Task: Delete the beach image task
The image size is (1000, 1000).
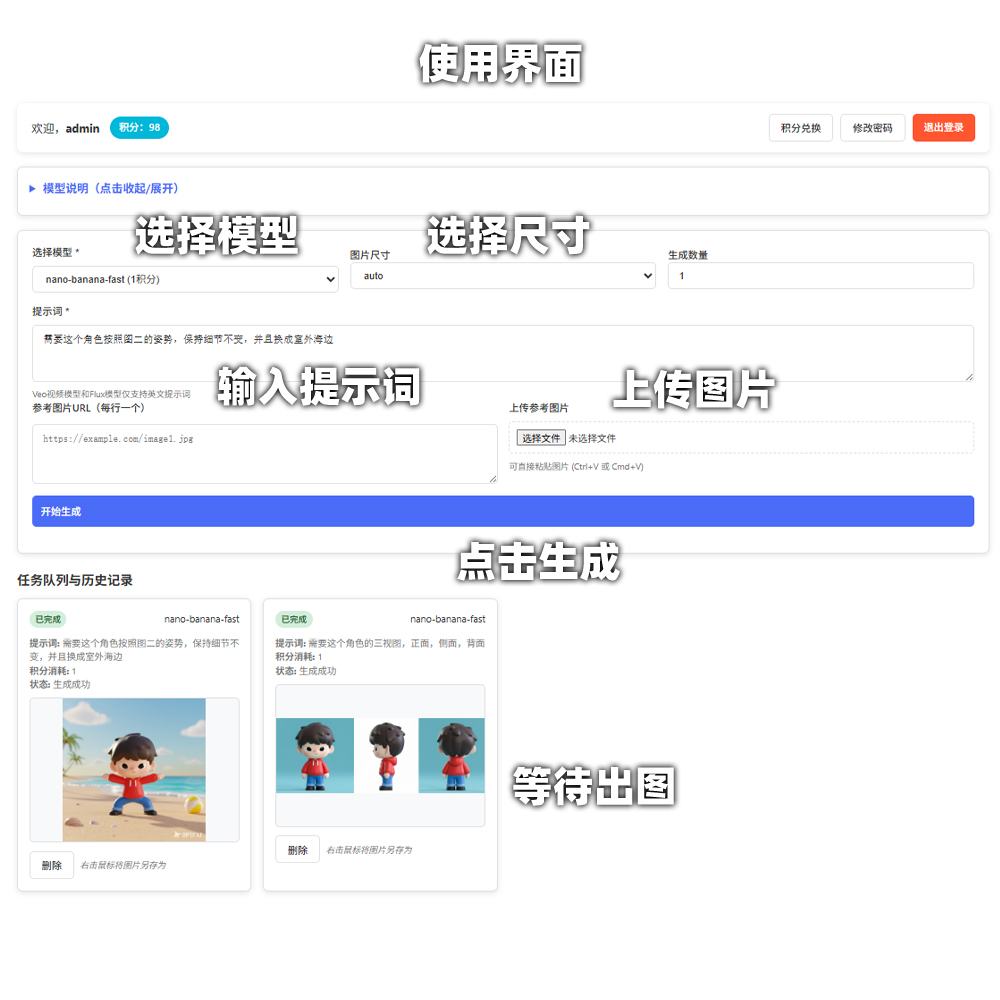Action: (52, 865)
